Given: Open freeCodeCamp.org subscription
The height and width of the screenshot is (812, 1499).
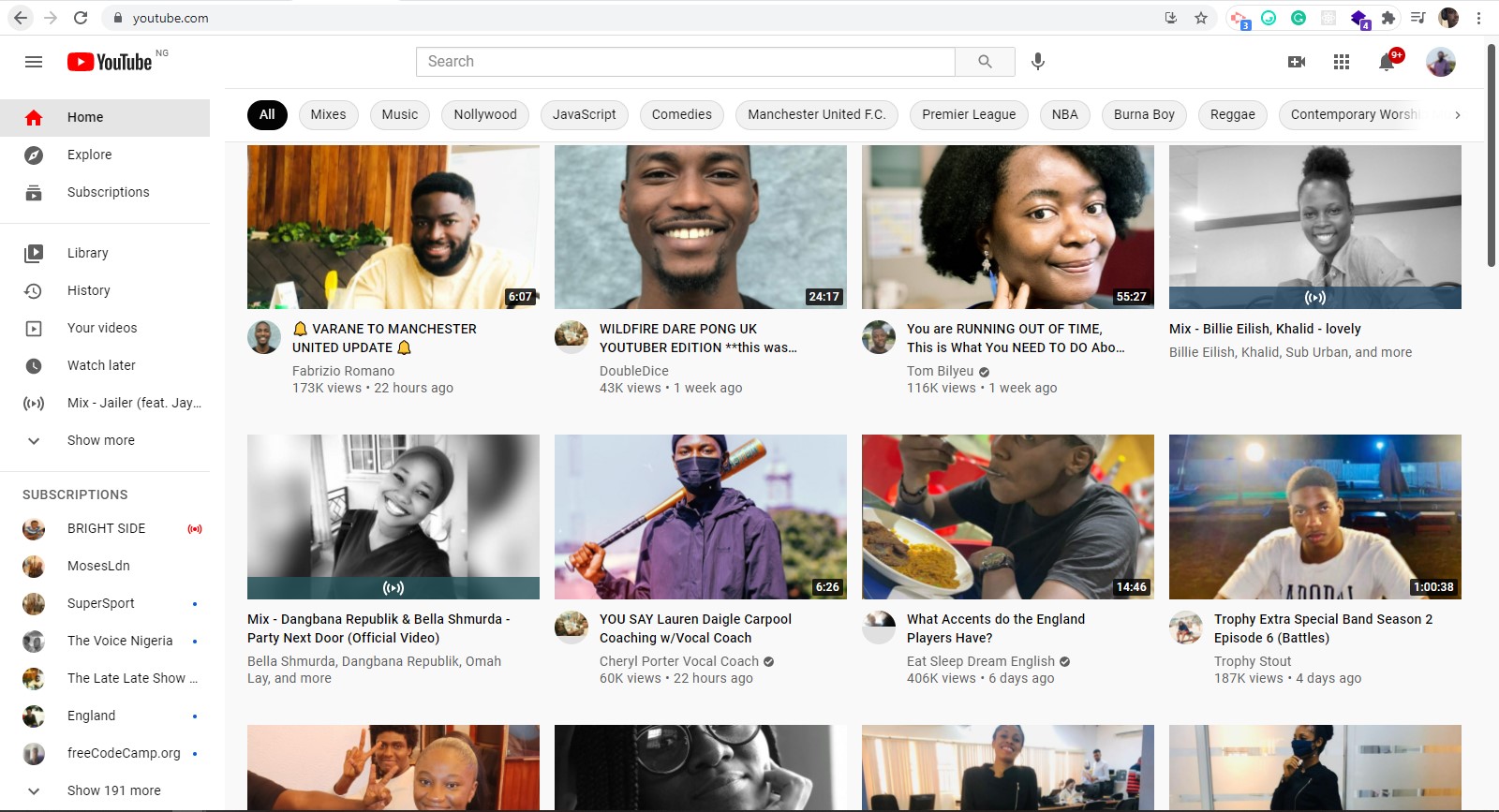Looking at the screenshot, I should [105, 753].
